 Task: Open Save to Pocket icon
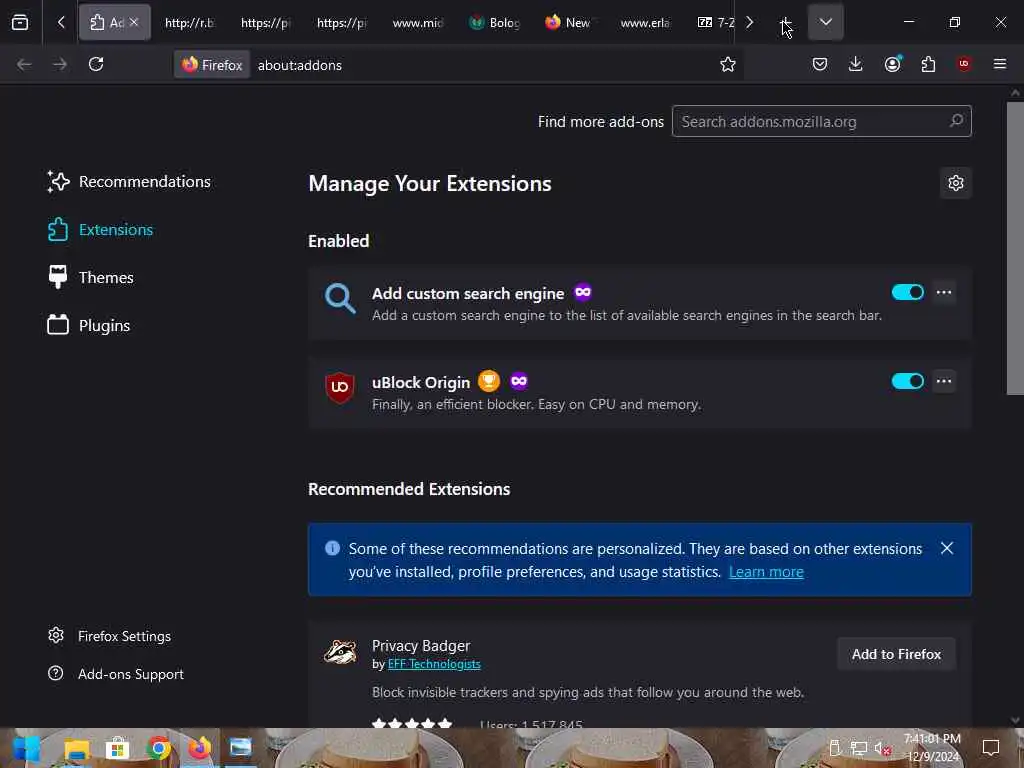point(820,64)
